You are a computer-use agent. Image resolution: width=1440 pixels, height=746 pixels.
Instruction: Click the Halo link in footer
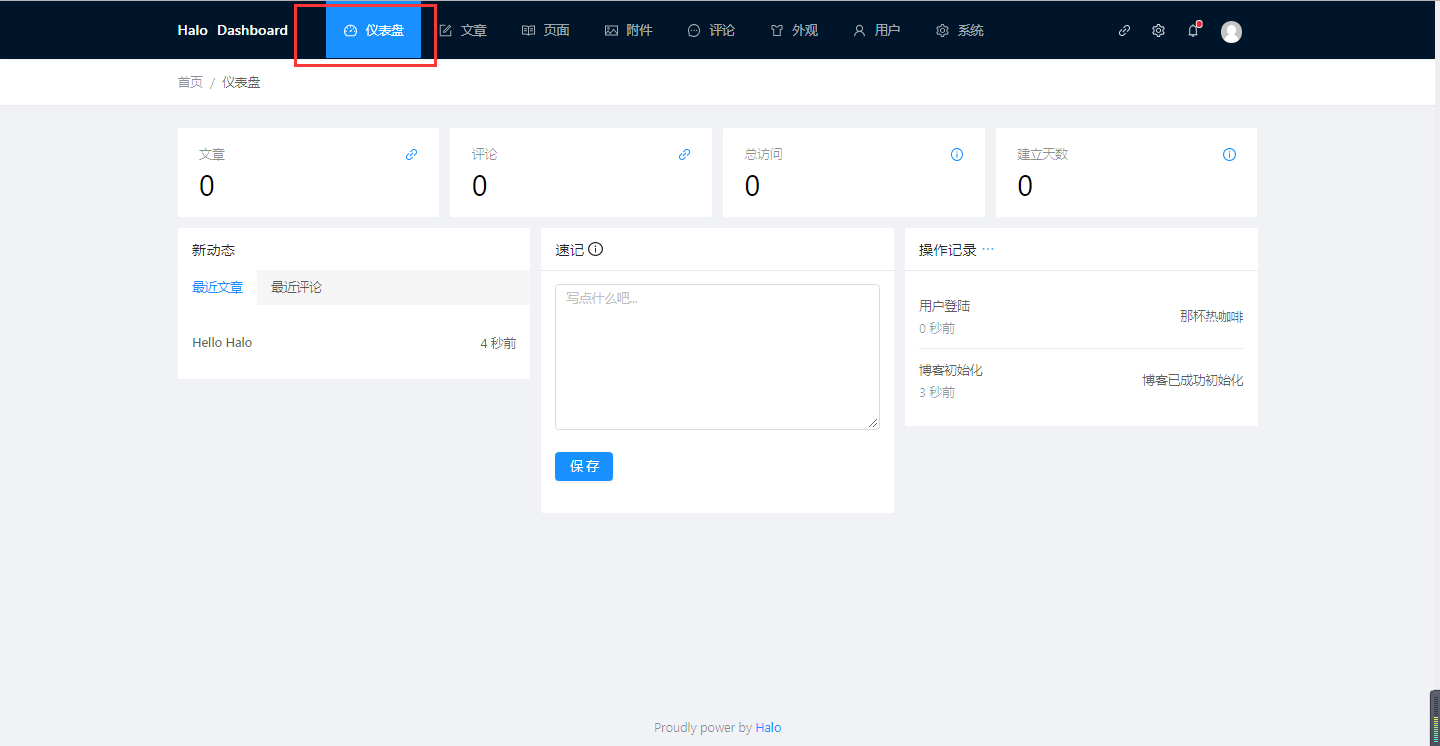768,728
